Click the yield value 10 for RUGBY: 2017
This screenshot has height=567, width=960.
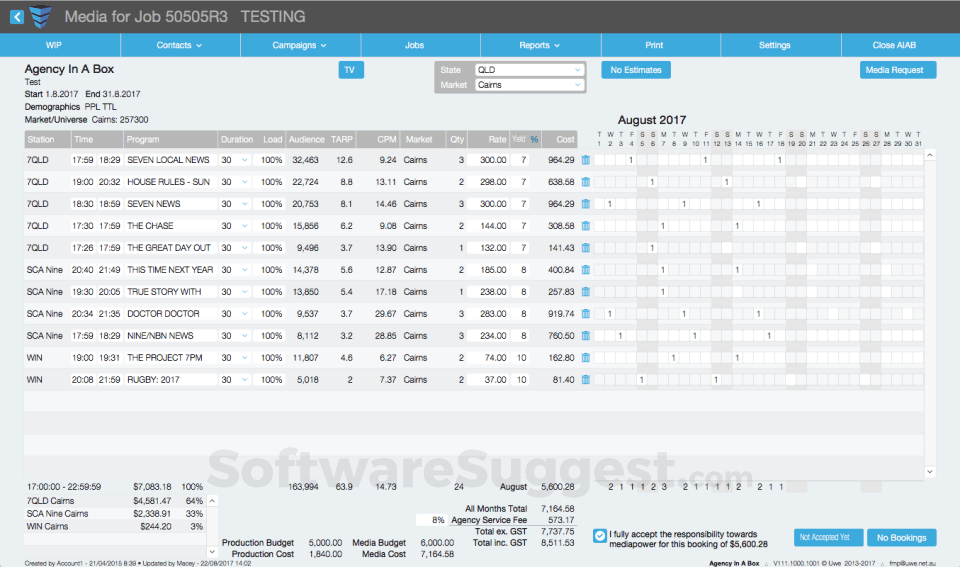pos(522,380)
